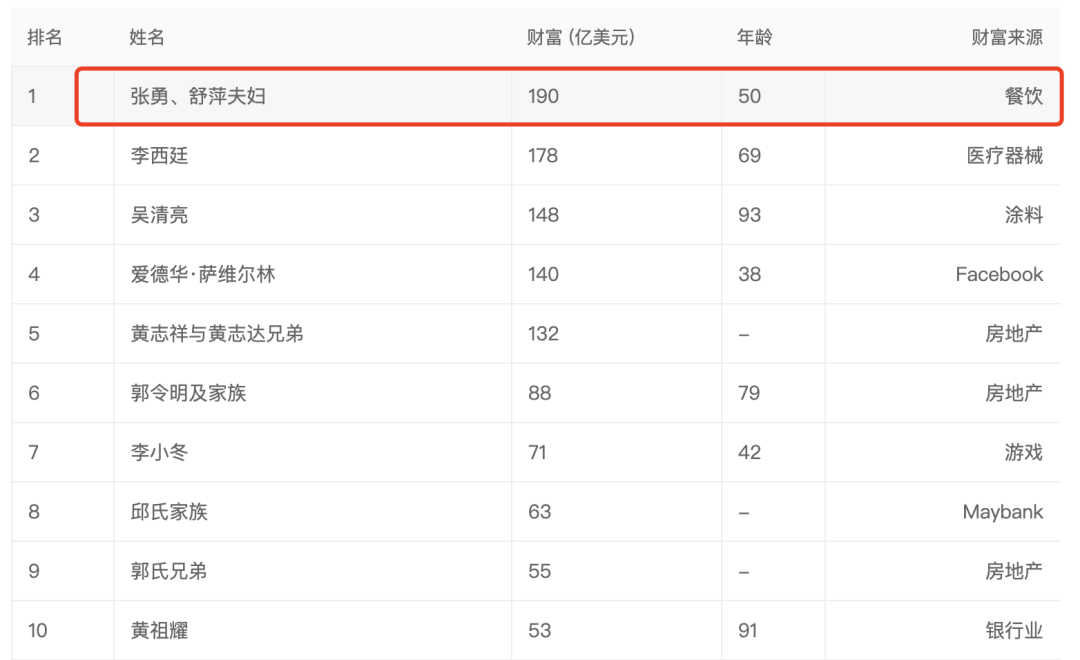Click the 财富 (亿美元) column header
Image resolution: width=1080 pixels, height=660 pixels.
click(x=581, y=37)
